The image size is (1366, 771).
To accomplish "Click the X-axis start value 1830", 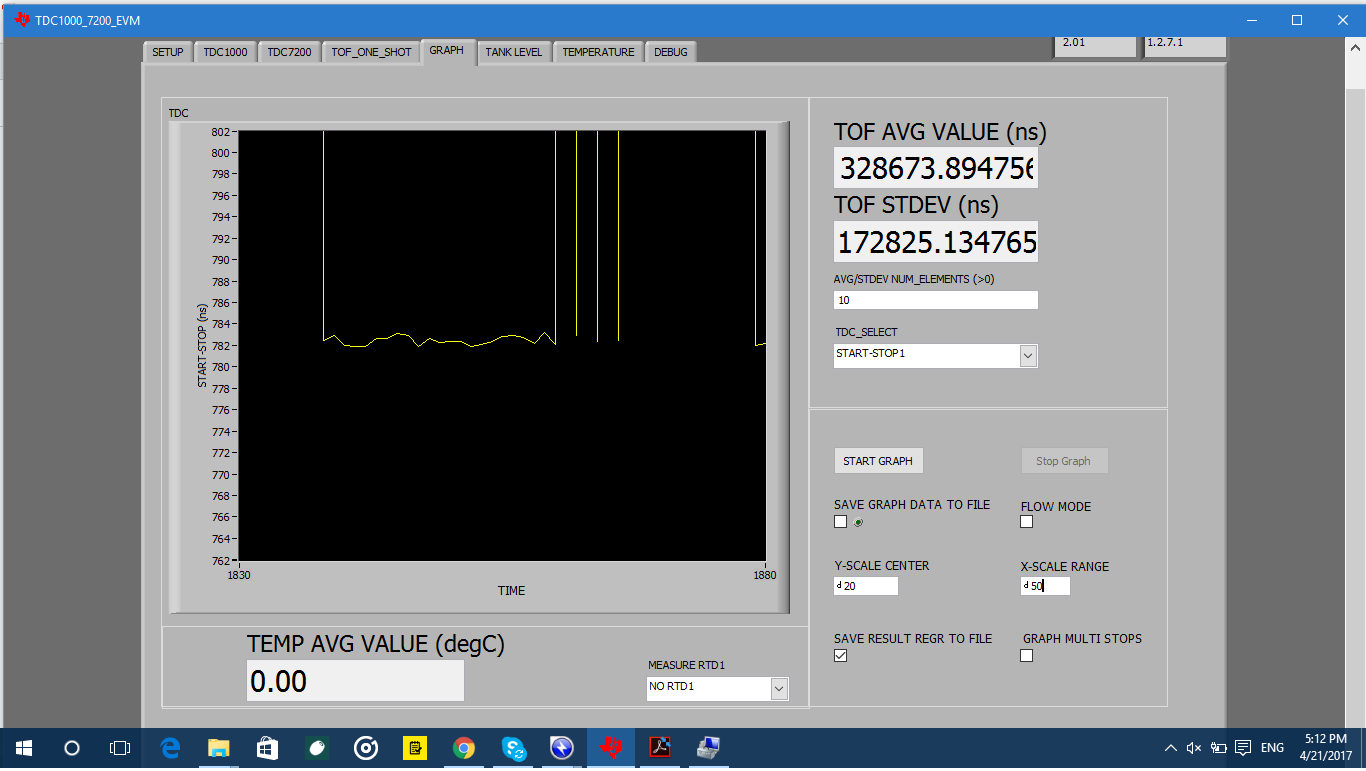I will (x=239, y=575).
